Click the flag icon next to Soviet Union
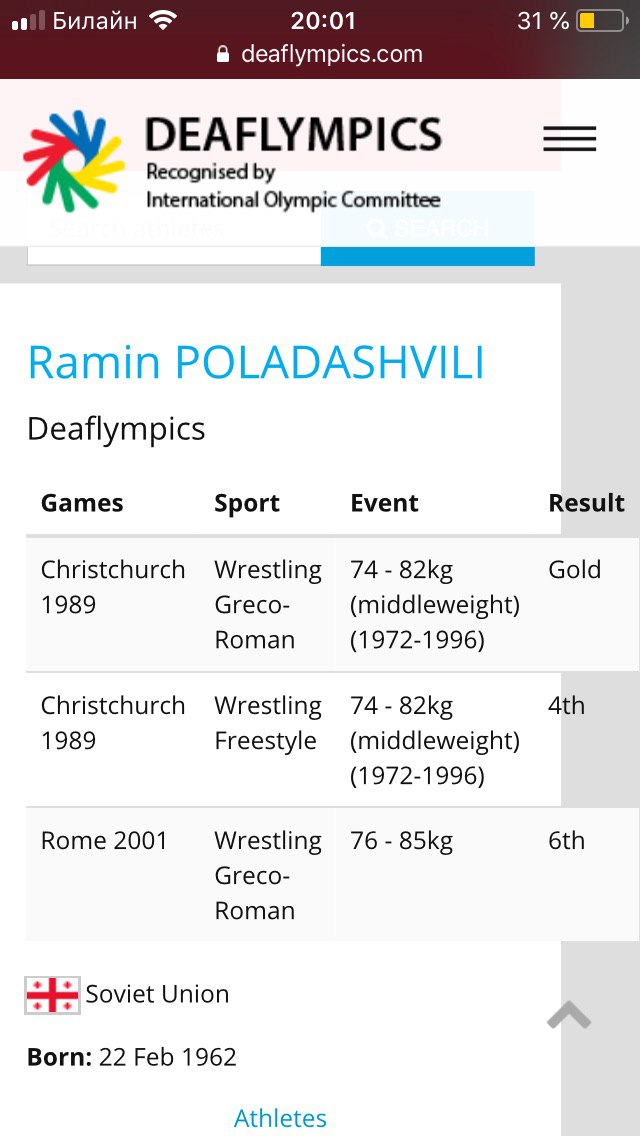Viewport: 640px width, 1136px height. 52,995
